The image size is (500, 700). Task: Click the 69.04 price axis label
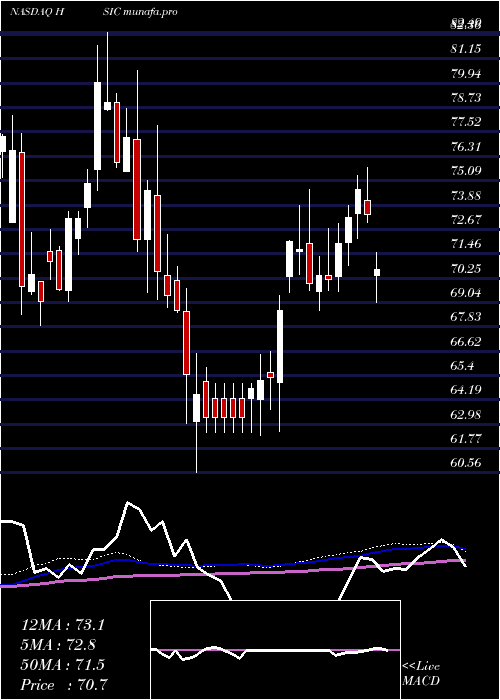coord(466,292)
